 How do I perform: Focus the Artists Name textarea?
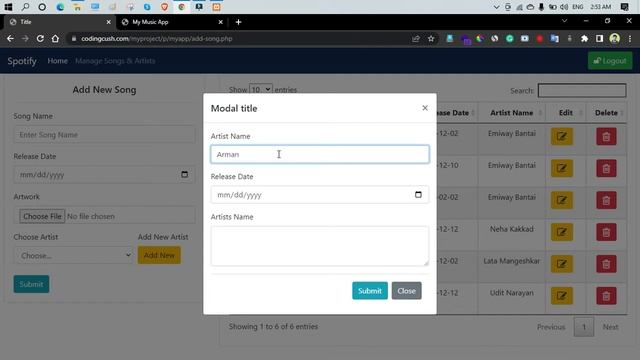pyautogui.click(x=320, y=246)
